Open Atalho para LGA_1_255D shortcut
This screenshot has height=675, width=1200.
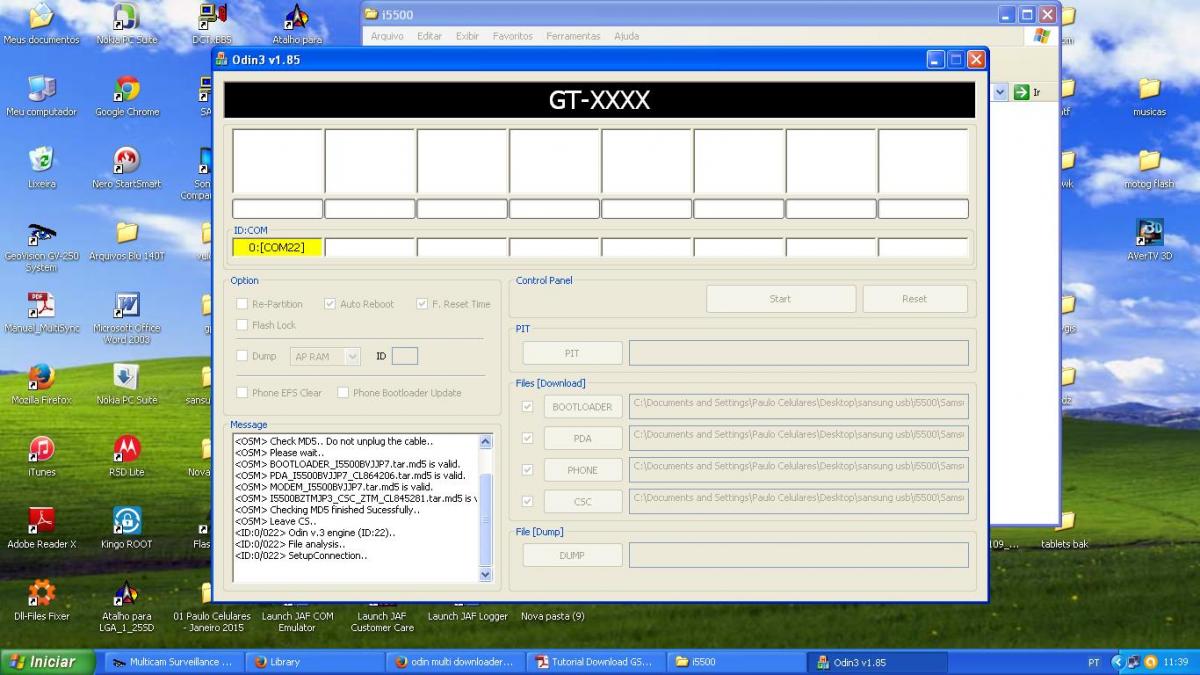click(127, 606)
